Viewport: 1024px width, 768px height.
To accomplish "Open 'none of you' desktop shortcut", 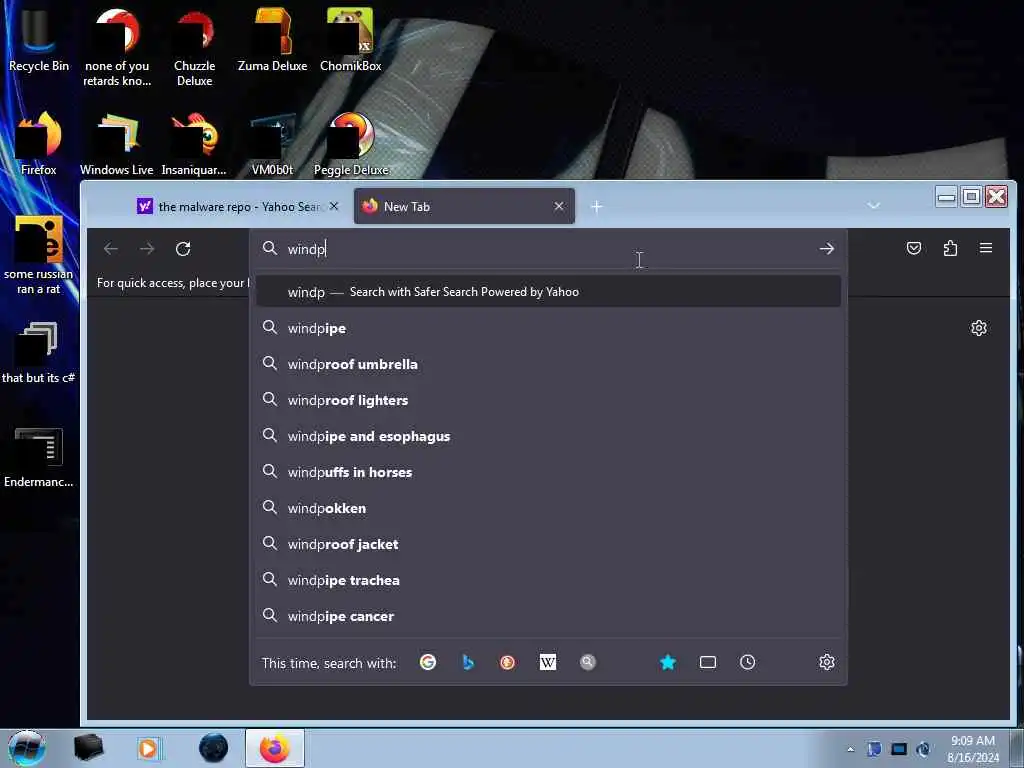I will coord(117,46).
